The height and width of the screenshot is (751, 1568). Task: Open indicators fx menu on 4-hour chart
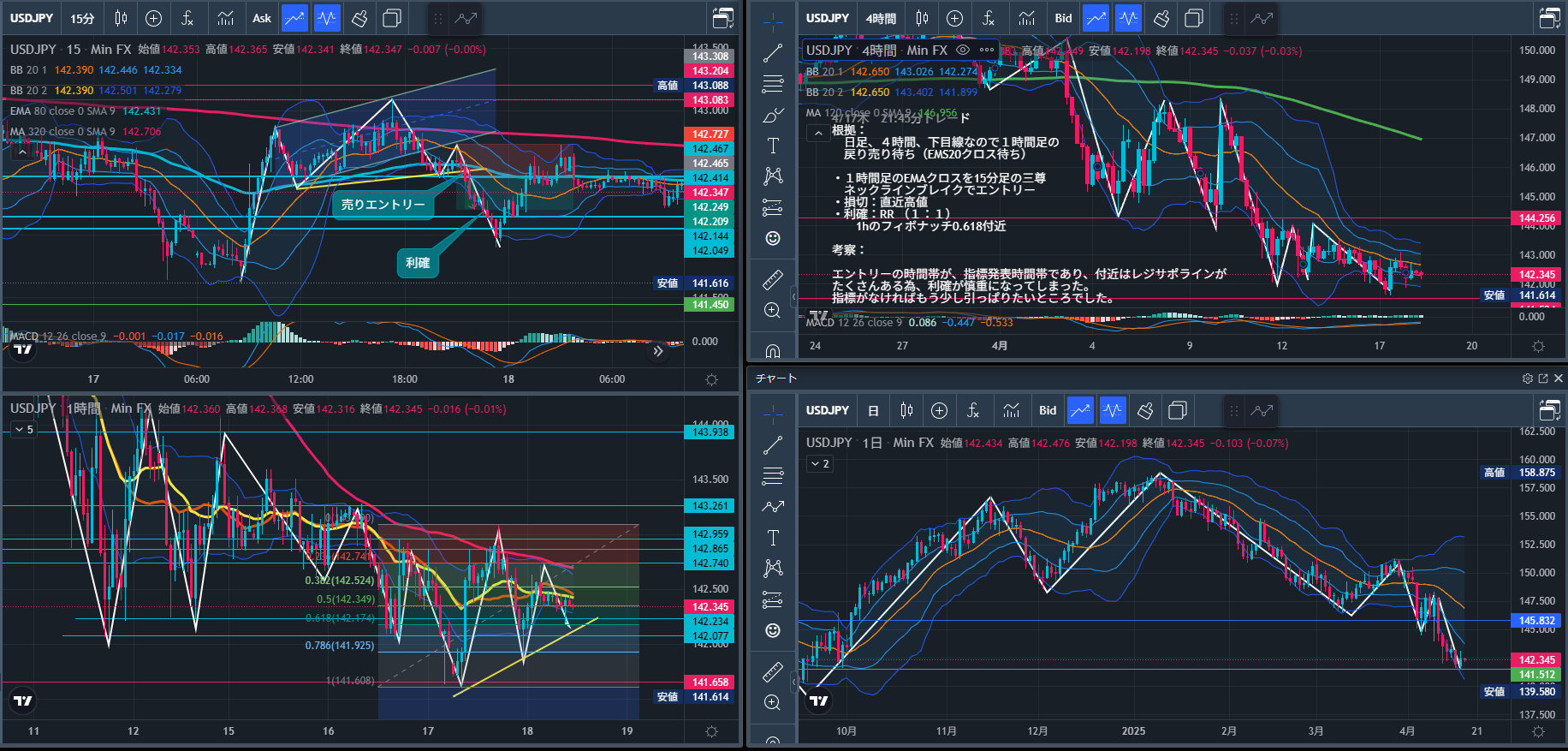989,18
